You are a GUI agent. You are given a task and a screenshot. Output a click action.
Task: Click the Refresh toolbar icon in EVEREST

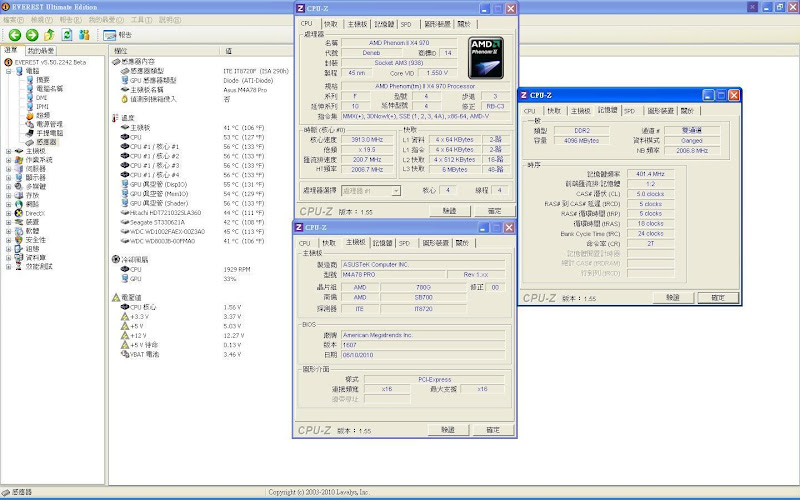click(x=66, y=35)
